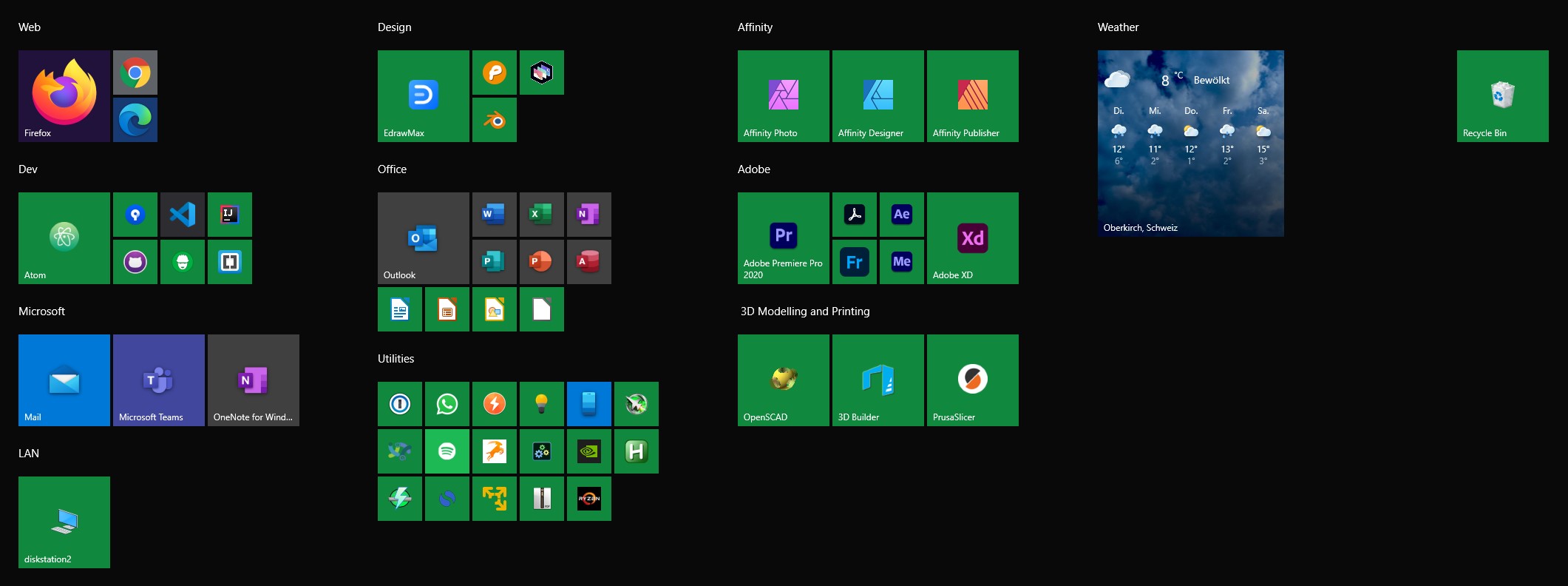Open the Atom editor tile
Image resolution: width=1568 pixels, height=586 pixels.
(64, 238)
